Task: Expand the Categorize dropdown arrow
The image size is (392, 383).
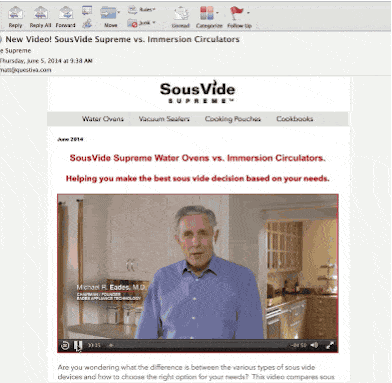Action: click(218, 13)
